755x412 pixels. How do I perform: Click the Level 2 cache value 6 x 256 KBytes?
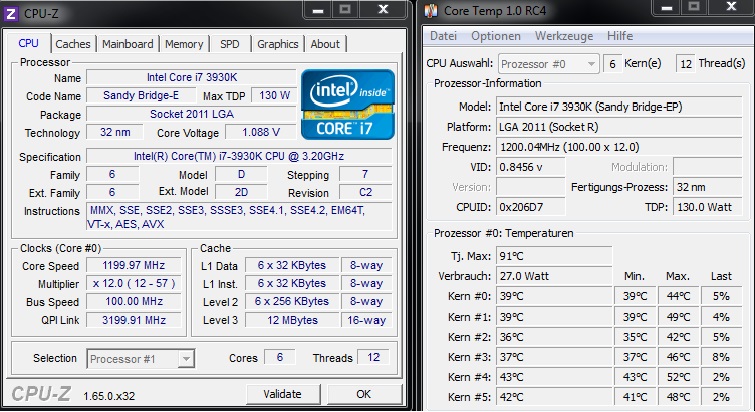[292, 302]
